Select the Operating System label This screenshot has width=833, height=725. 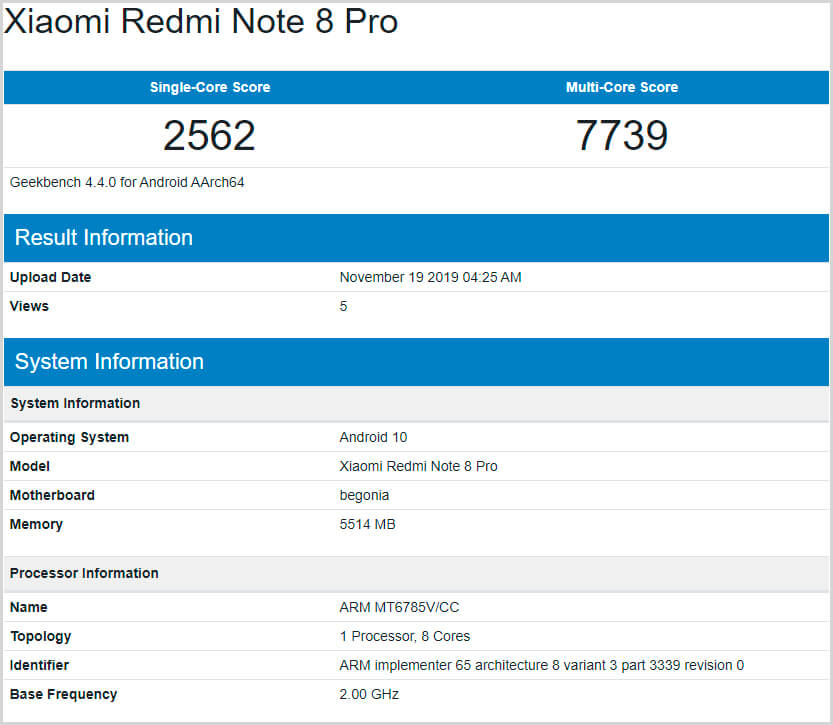point(69,437)
